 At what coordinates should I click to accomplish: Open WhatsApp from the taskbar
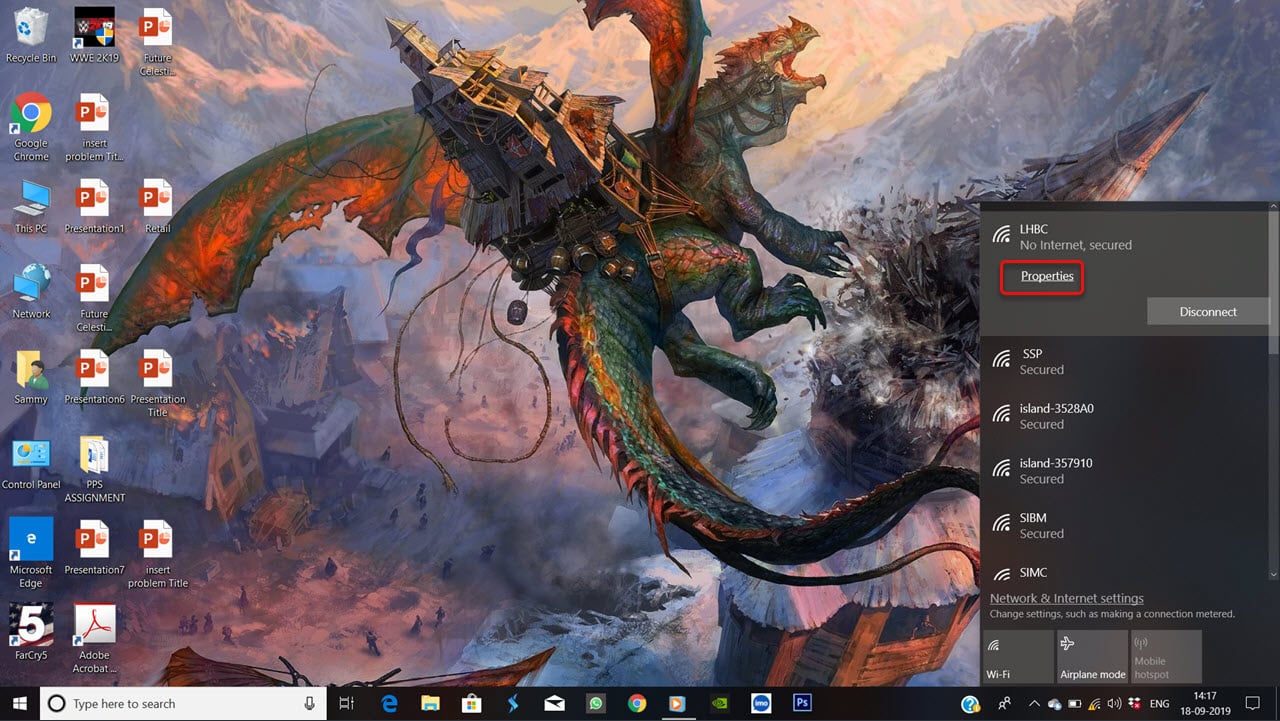[x=596, y=703]
